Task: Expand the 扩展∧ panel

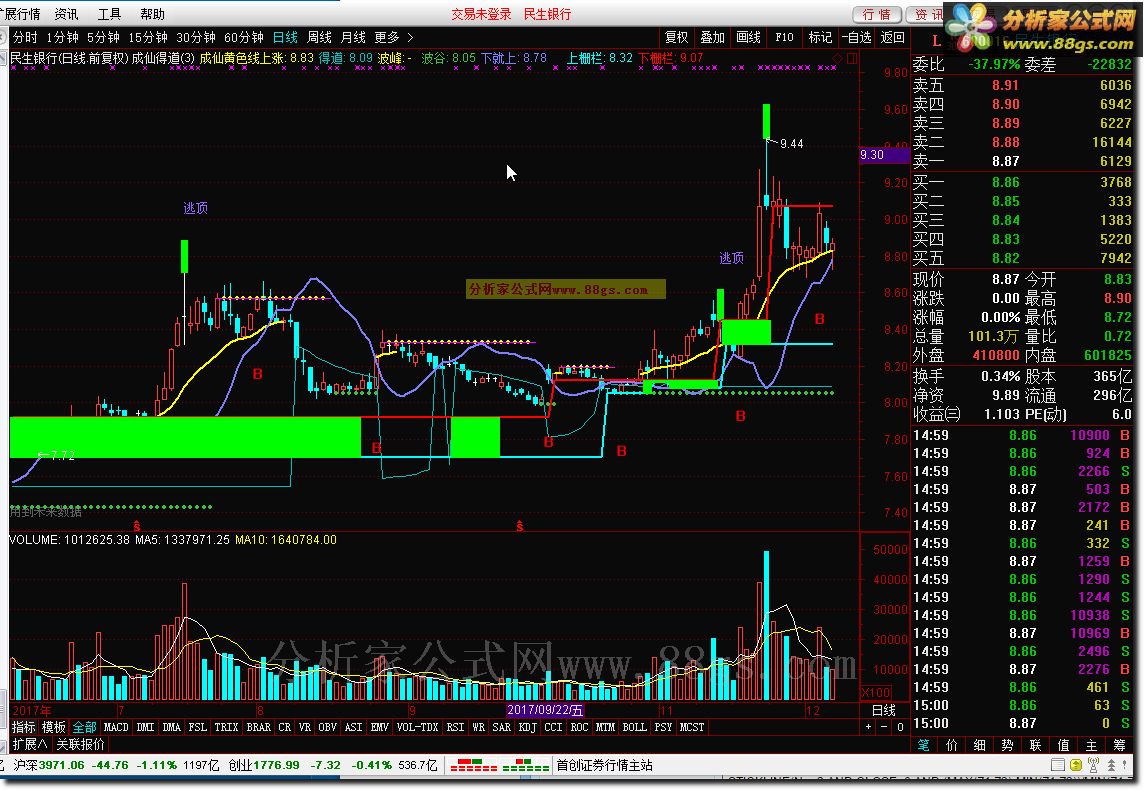Action: 30,744
